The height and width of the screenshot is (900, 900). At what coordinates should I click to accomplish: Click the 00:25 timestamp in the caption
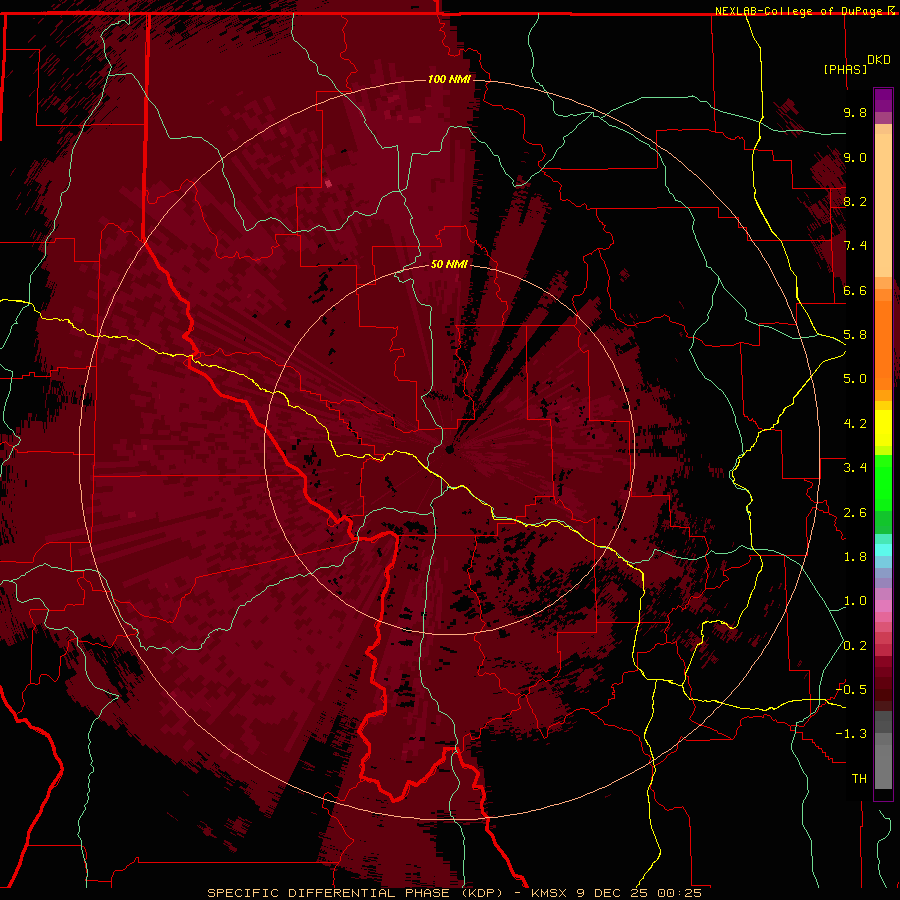pos(680,893)
